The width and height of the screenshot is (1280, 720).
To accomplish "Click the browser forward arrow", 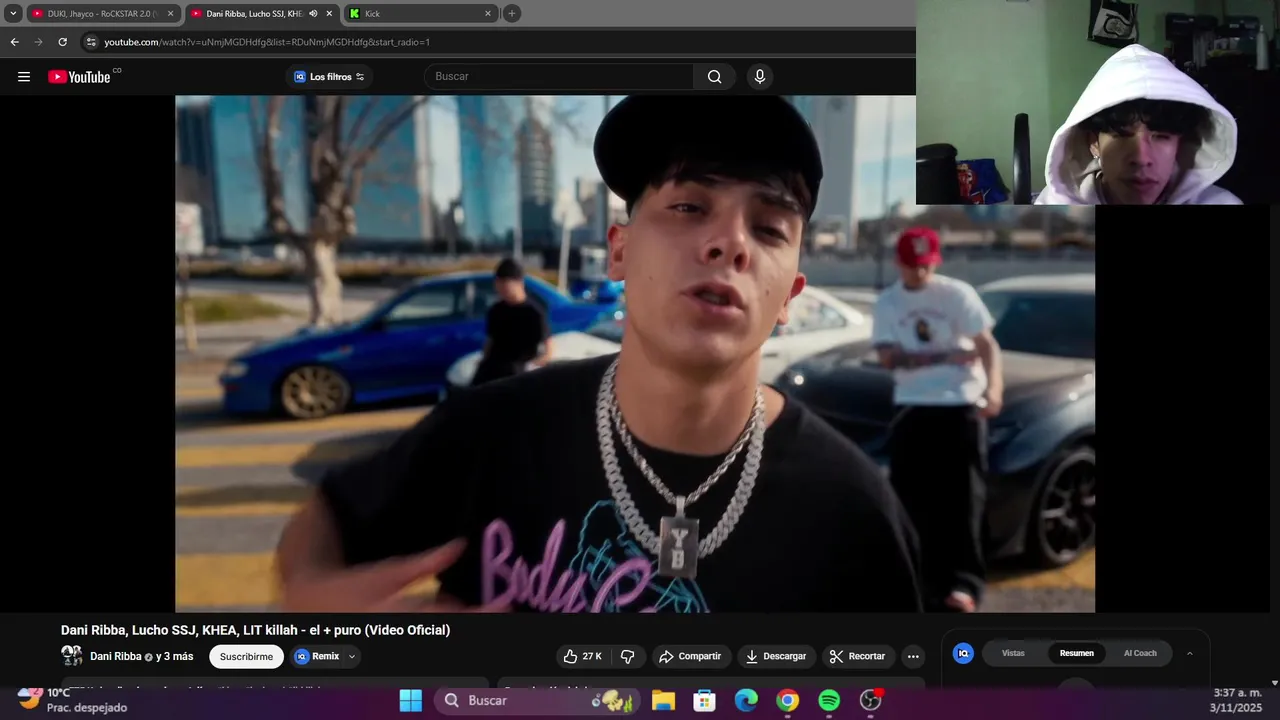I will 38,42.
